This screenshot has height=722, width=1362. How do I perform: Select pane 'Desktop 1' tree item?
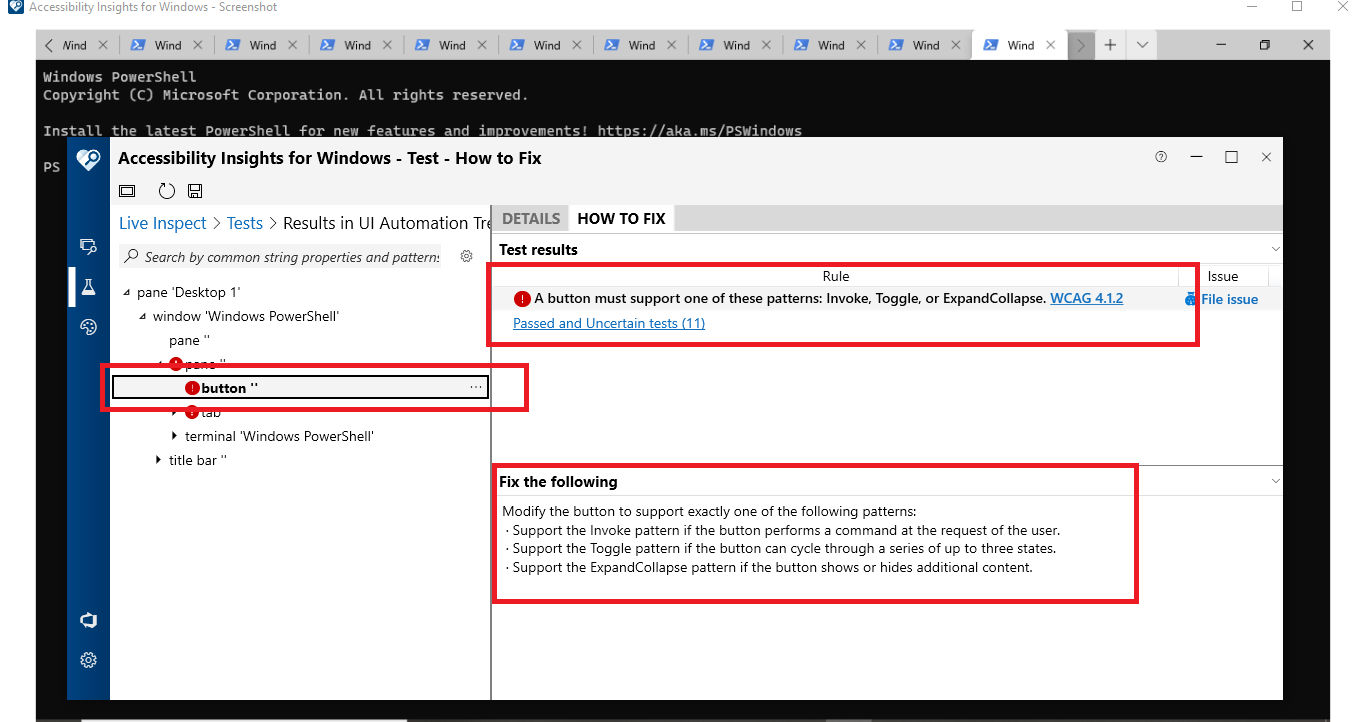pyautogui.click(x=189, y=293)
